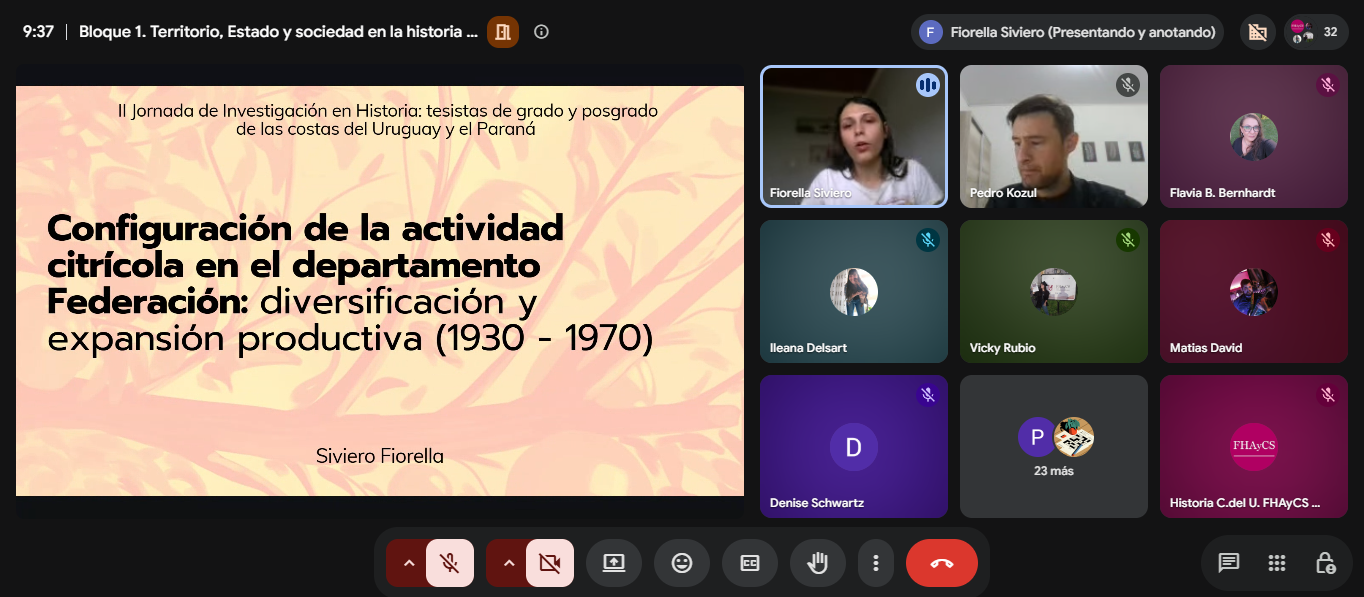Click Vicky Rubio's profile avatar
1364x597 pixels.
(1054, 292)
